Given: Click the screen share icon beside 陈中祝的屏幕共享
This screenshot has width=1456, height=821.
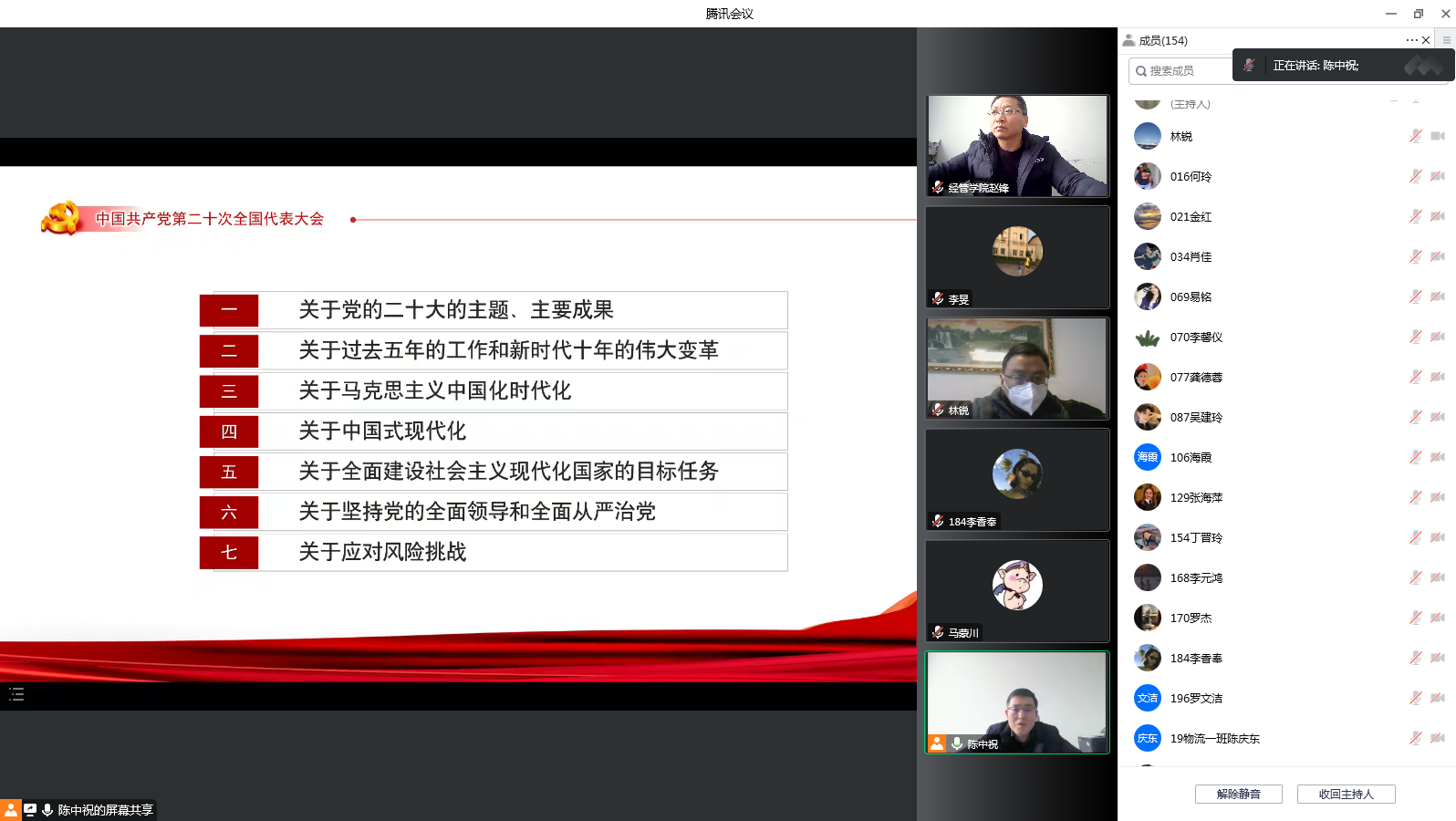Looking at the screenshot, I should [x=30, y=810].
